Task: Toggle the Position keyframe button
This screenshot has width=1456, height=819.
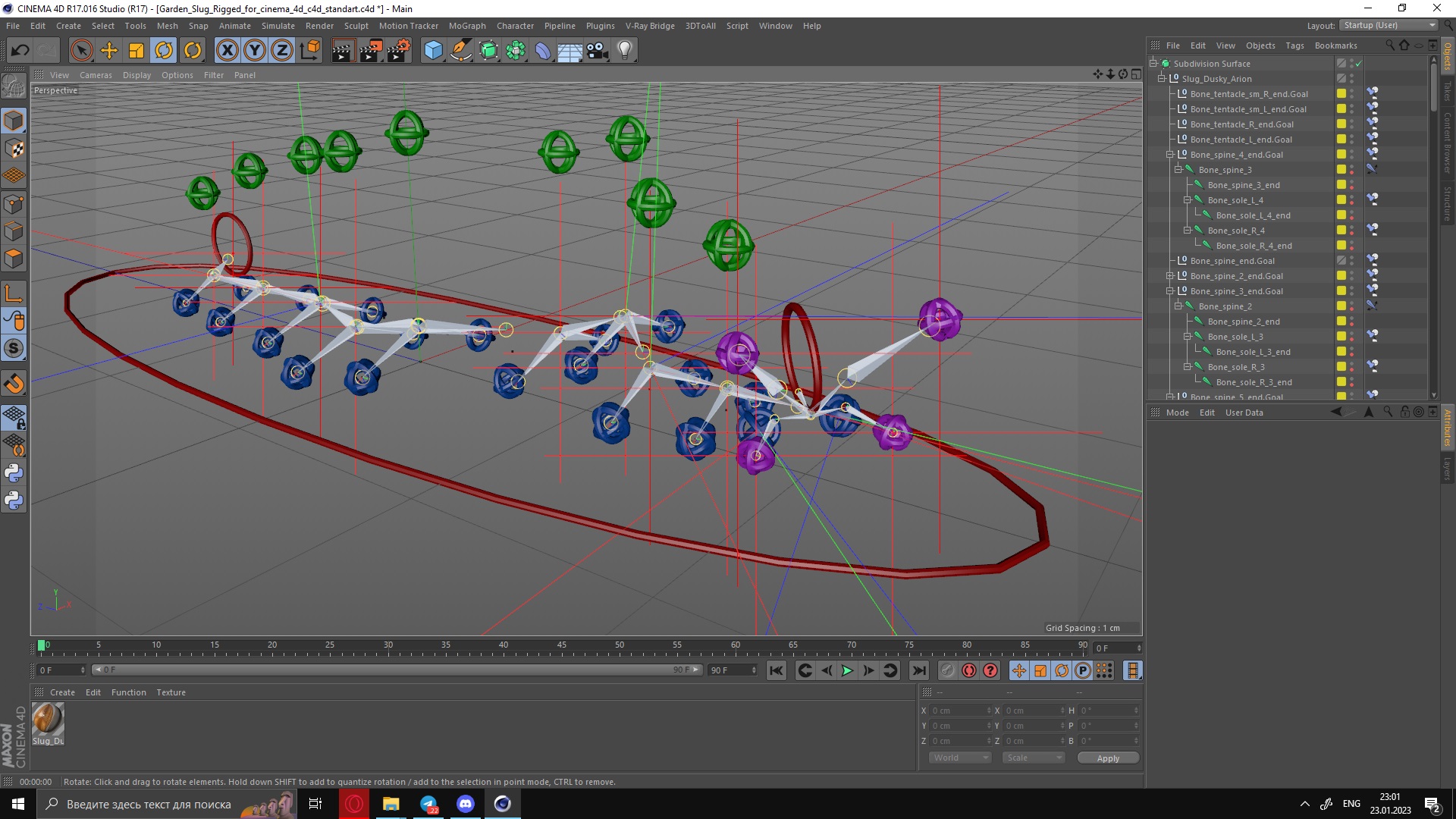Action: click(x=1019, y=670)
